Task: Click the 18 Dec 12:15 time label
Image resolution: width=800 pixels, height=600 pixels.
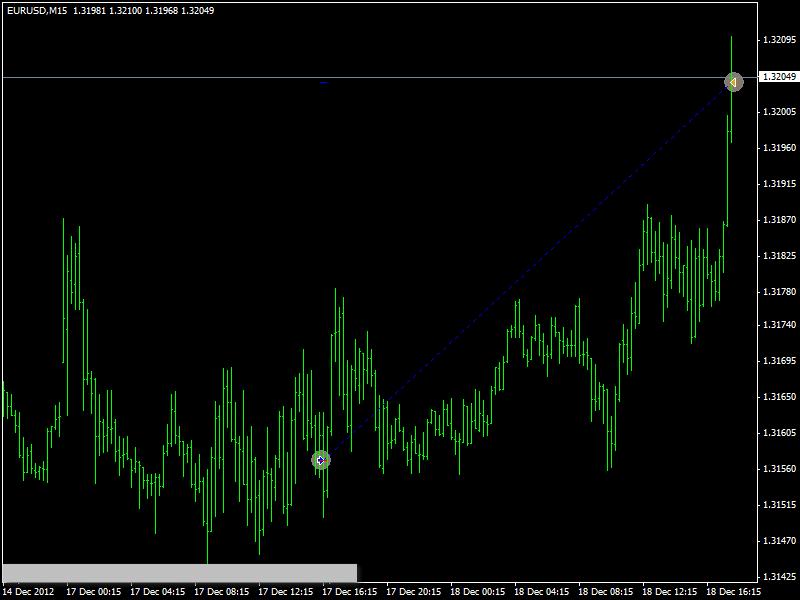Action: tap(669, 592)
